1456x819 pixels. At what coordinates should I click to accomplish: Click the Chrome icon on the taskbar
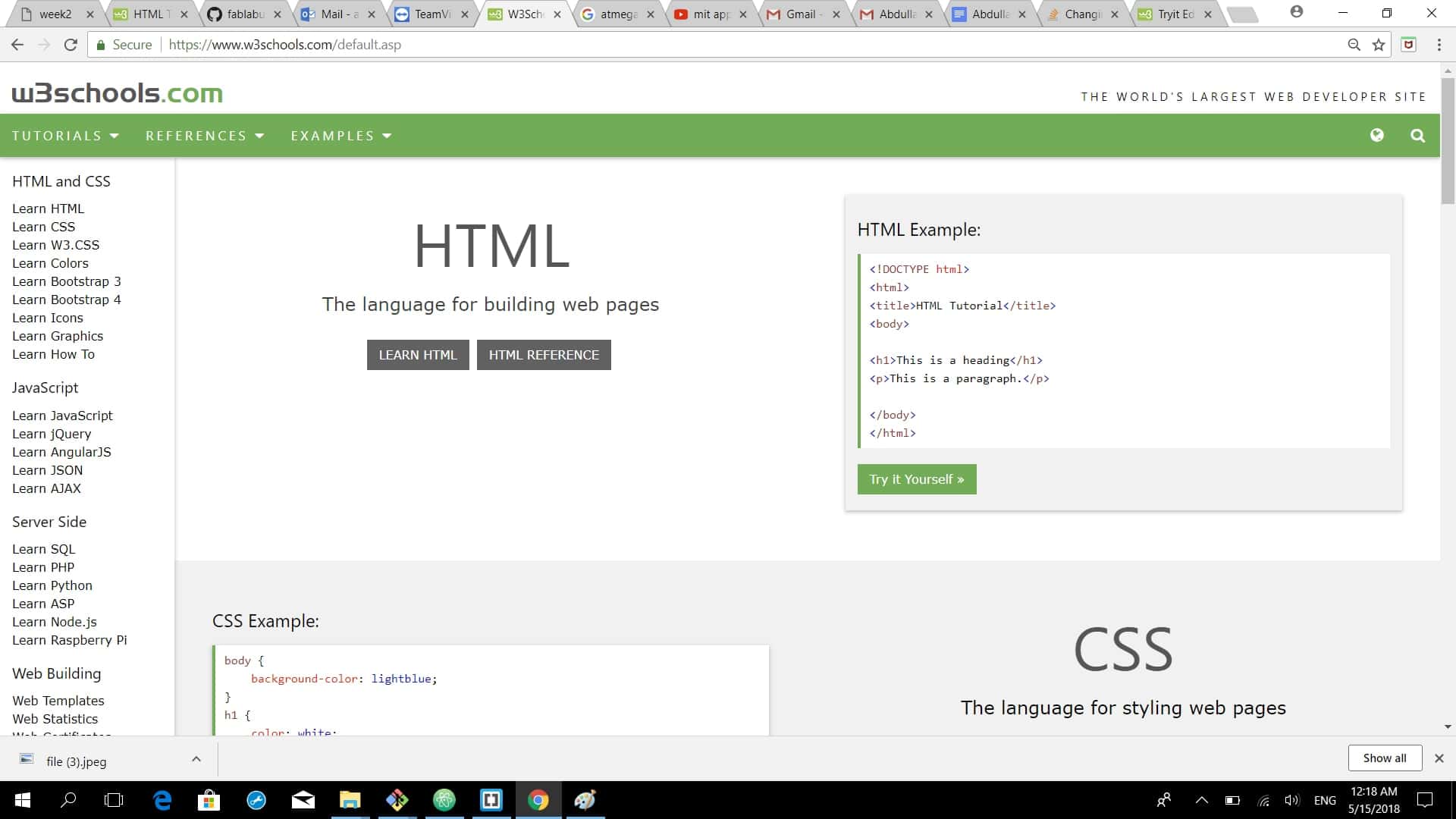coord(538,800)
